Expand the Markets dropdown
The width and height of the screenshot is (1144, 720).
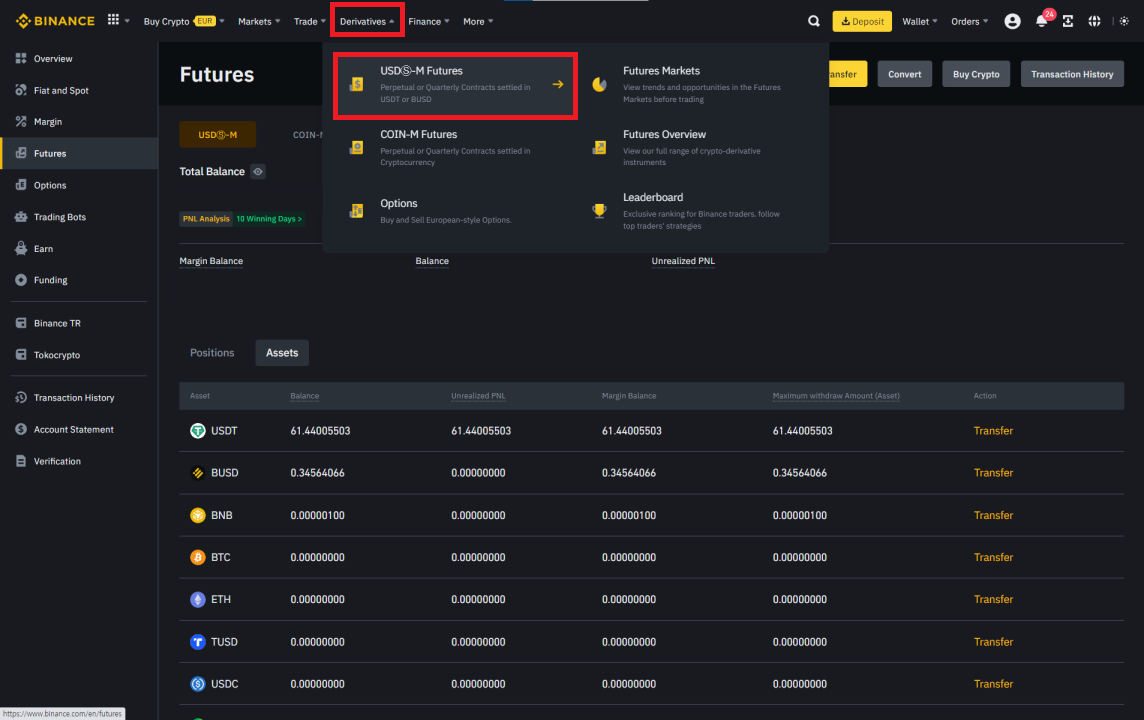point(259,21)
